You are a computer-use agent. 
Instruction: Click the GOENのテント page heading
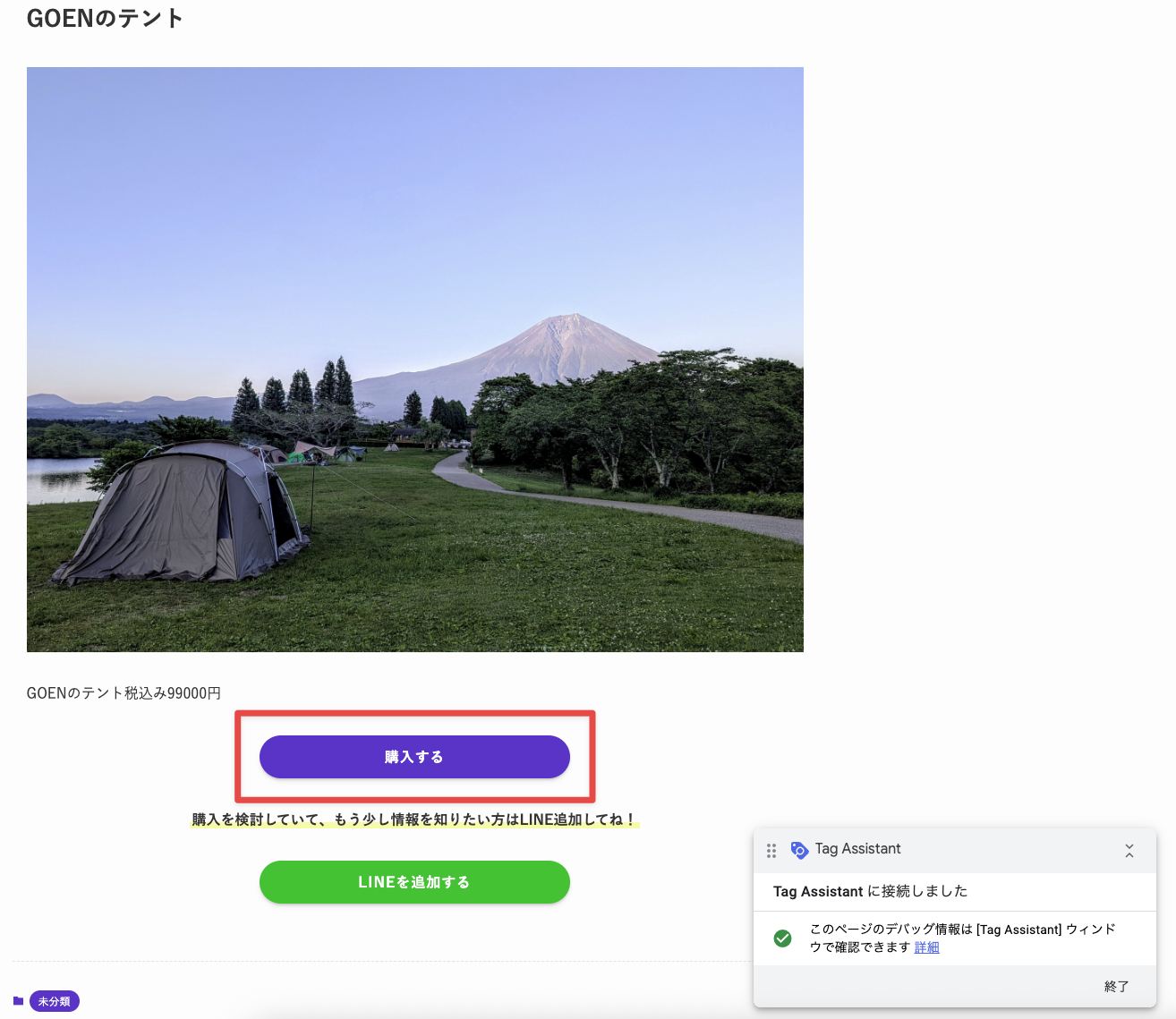pos(105,19)
